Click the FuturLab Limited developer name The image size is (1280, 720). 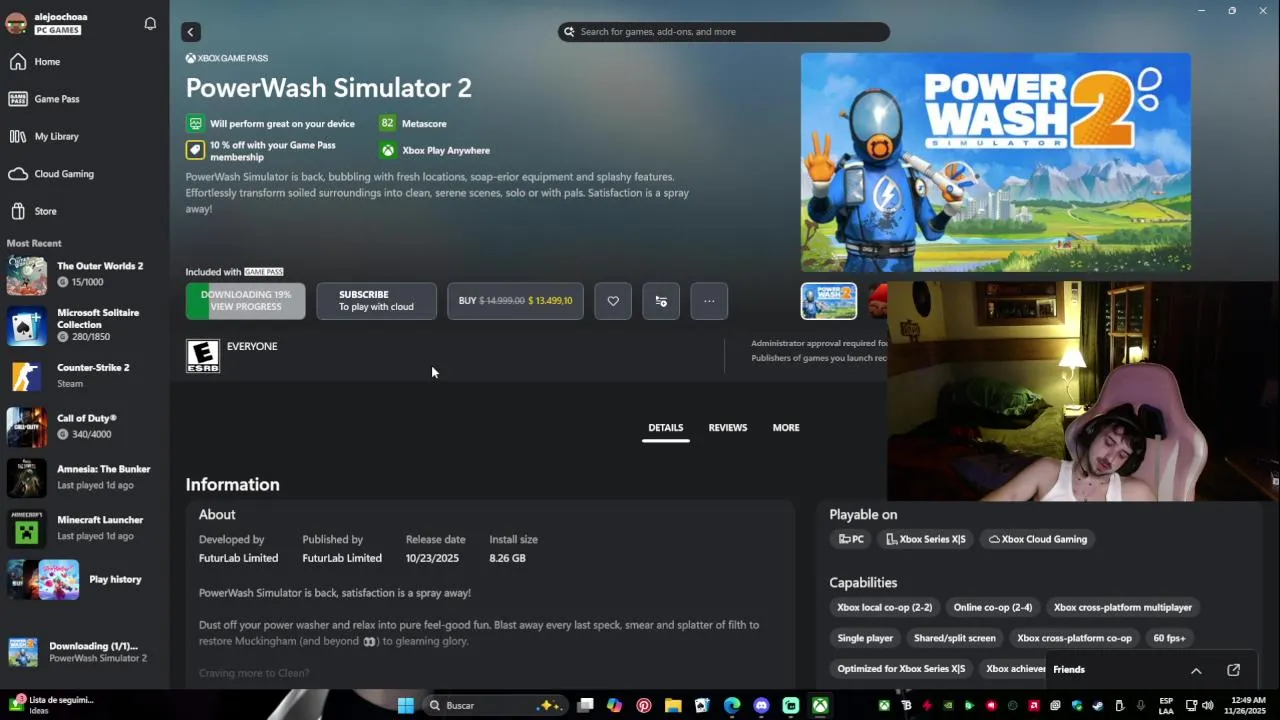(238, 558)
